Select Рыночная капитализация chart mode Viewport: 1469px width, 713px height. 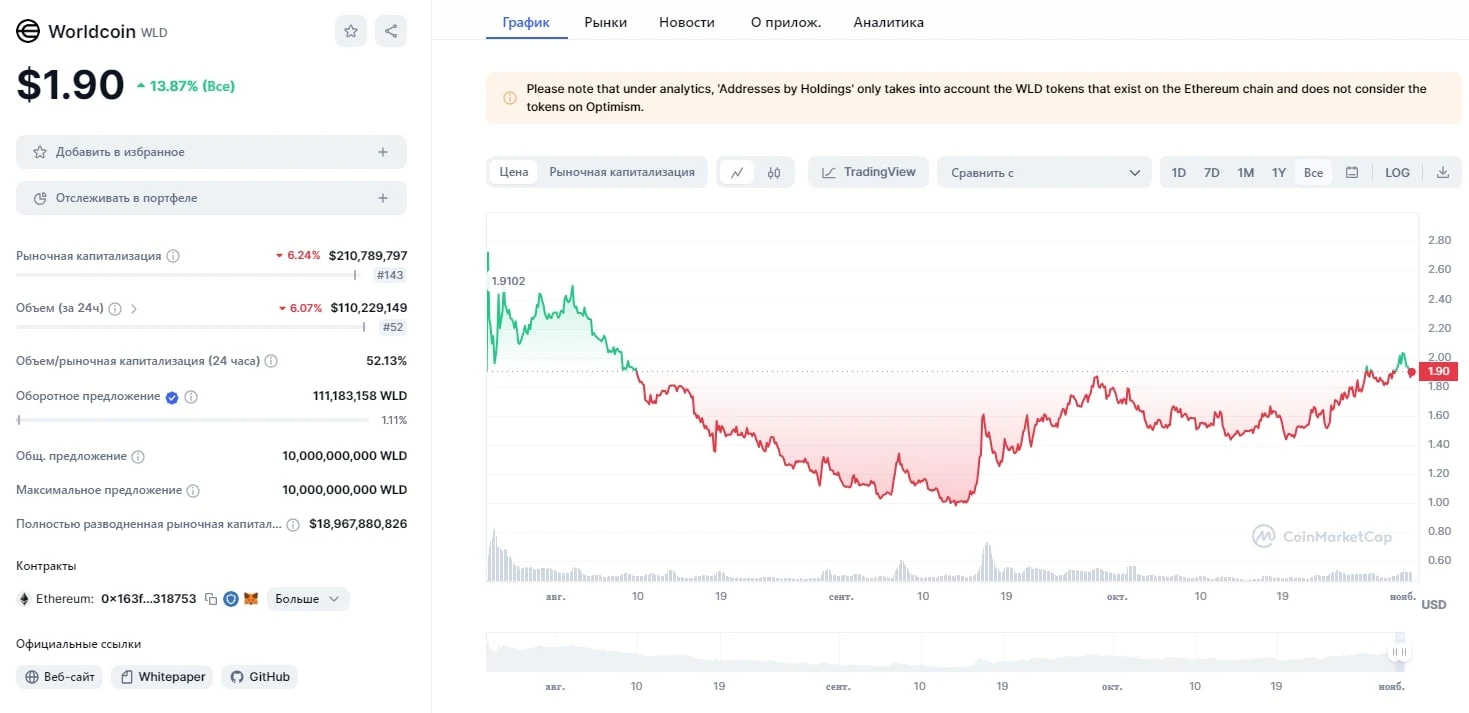[x=622, y=172]
